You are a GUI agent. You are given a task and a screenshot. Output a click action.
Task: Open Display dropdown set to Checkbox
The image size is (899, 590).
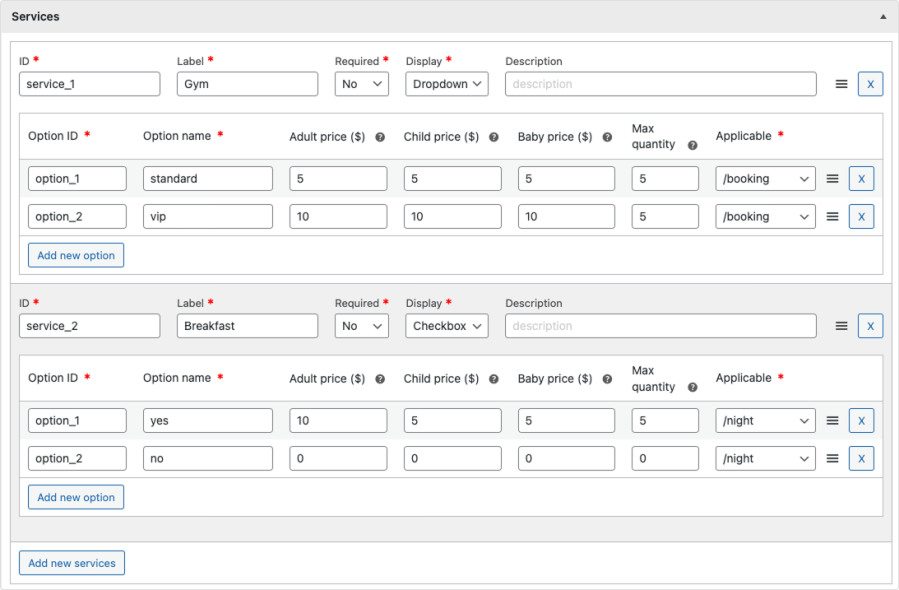[x=446, y=326]
